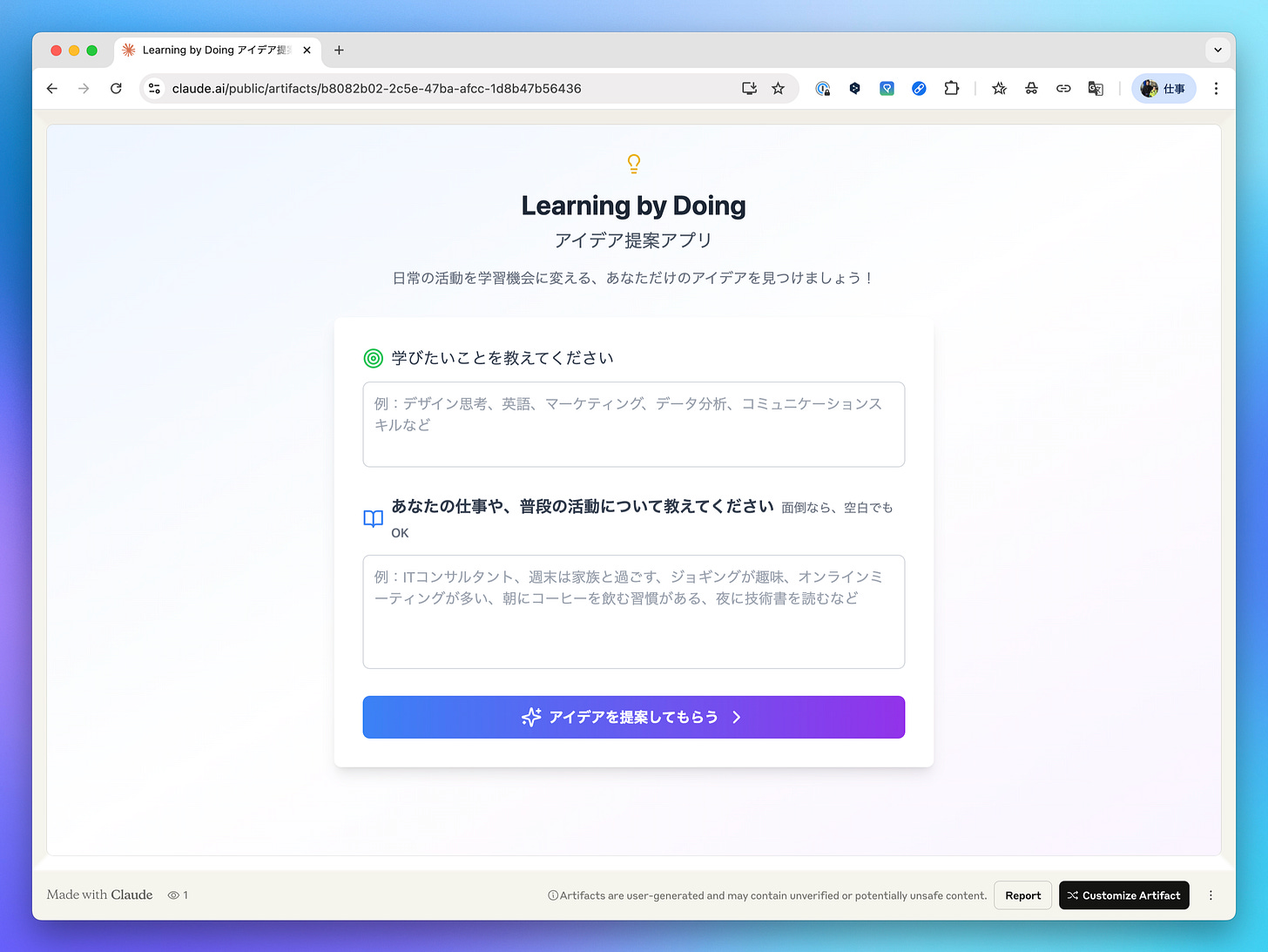The image size is (1268, 952).
Task: Click the green target icon
Action: pos(373,358)
